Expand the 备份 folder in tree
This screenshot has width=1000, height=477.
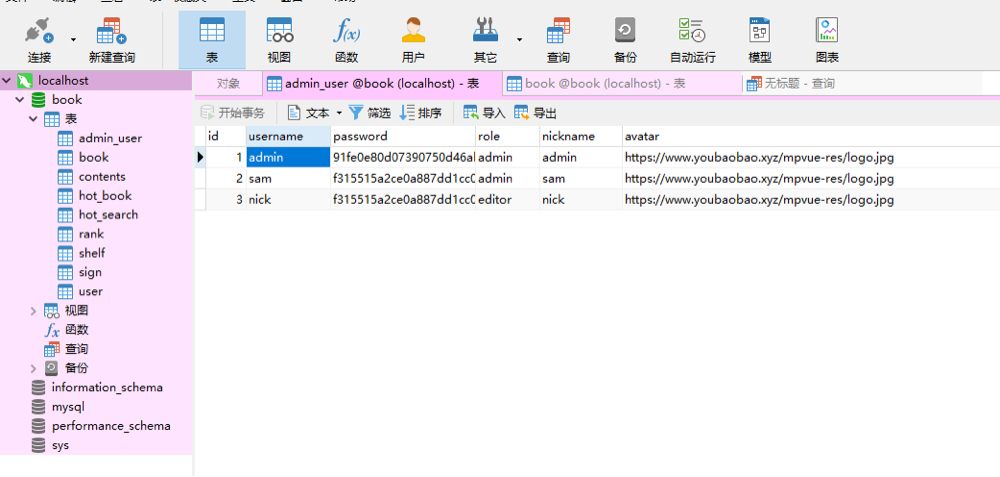pyautogui.click(x=33, y=368)
